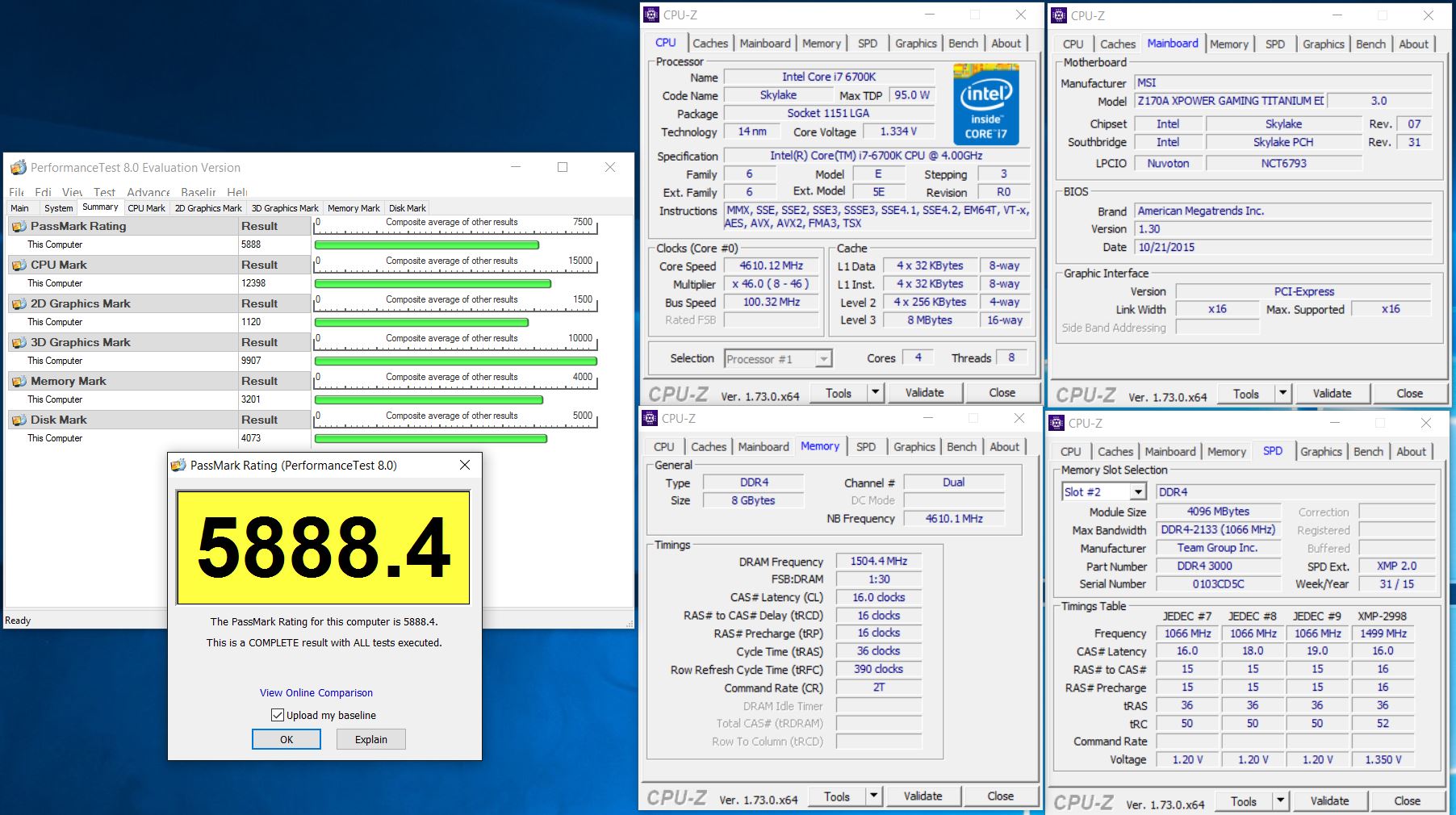Click the PassMark Rating green result bar
Viewport: 1456px width, 815px height.
[426, 245]
